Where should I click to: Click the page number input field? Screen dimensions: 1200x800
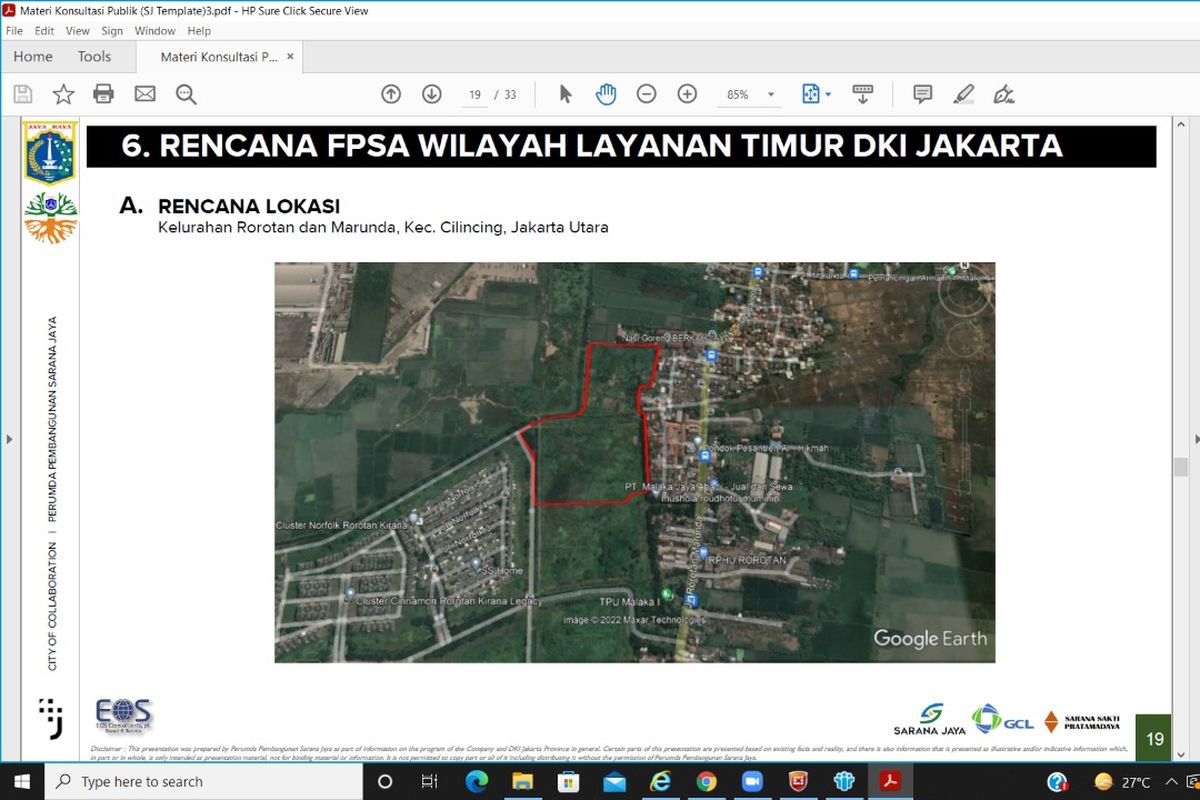[475, 95]
